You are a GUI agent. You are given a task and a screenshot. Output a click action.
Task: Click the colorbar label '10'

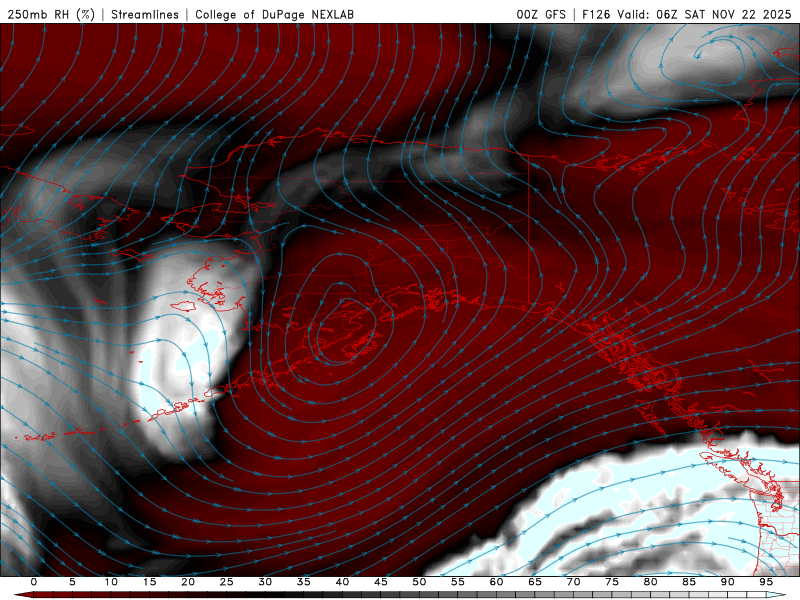click(x=111, y=582)
